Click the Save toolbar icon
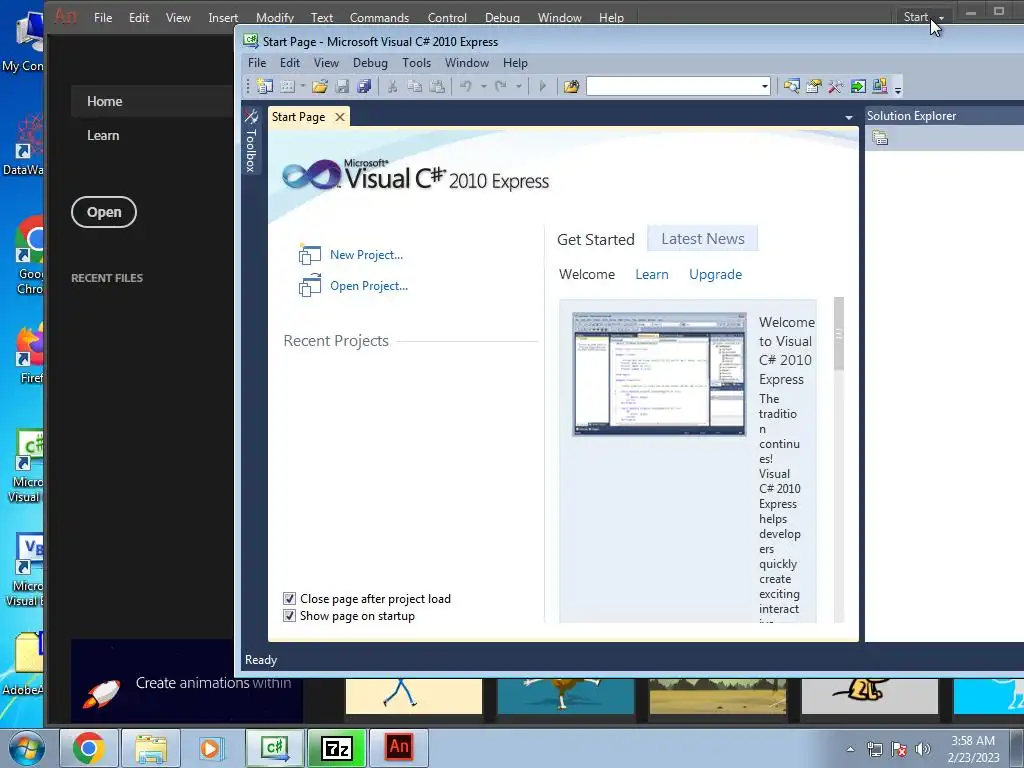 pos(342,86)
